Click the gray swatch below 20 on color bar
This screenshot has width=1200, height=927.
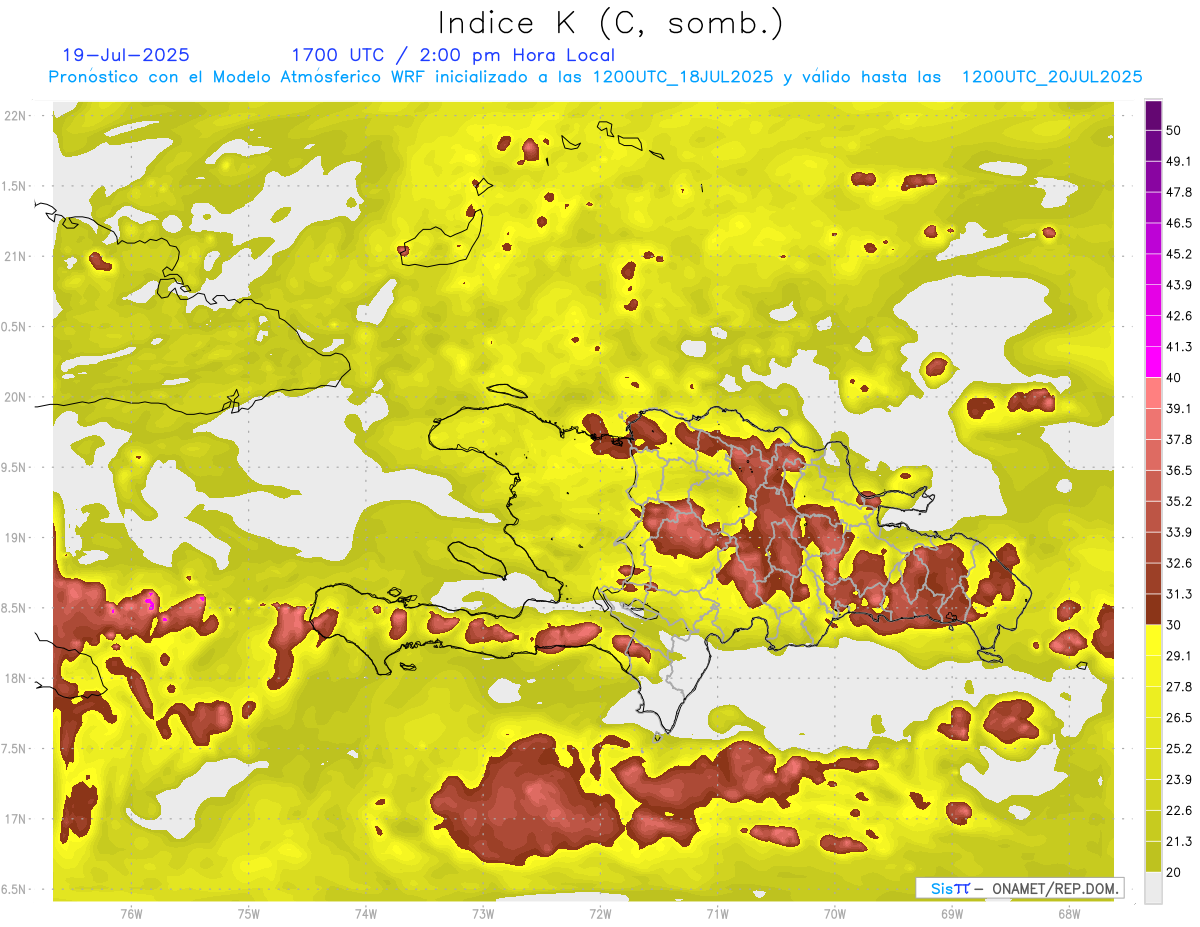pos(1153,888)
